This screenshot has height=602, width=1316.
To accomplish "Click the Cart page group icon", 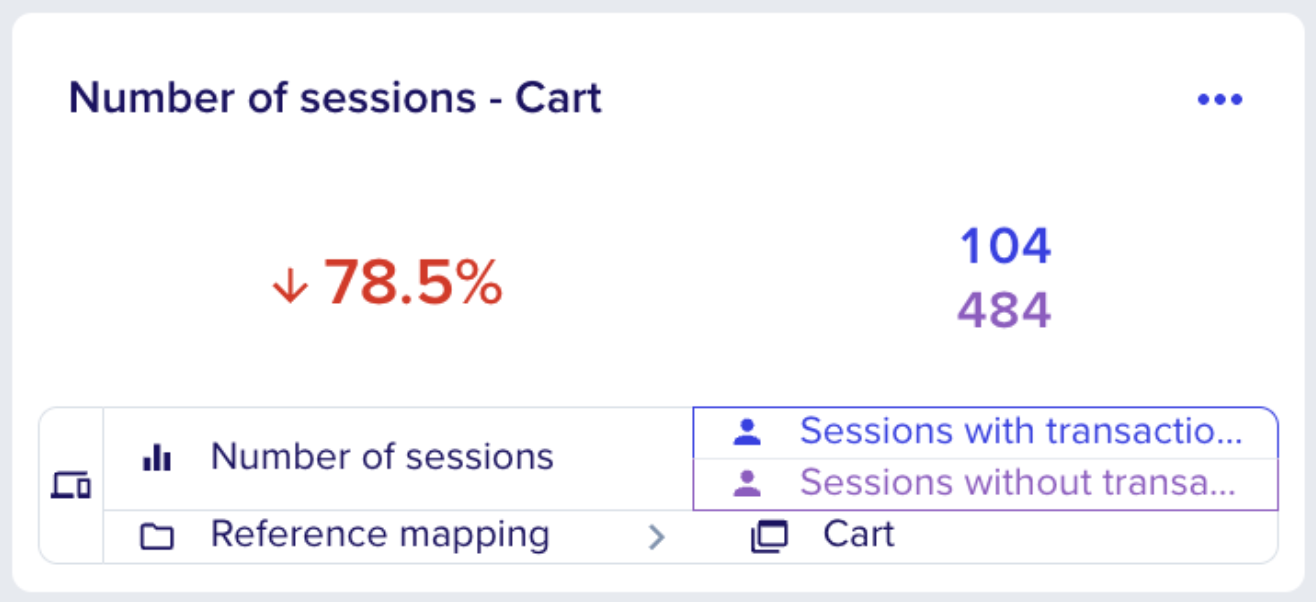I will 769,537.
